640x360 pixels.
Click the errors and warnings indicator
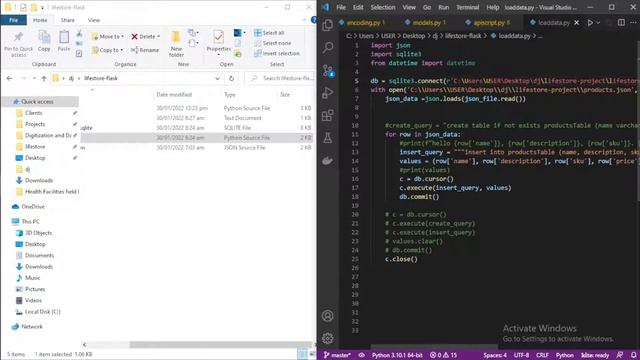443,355
